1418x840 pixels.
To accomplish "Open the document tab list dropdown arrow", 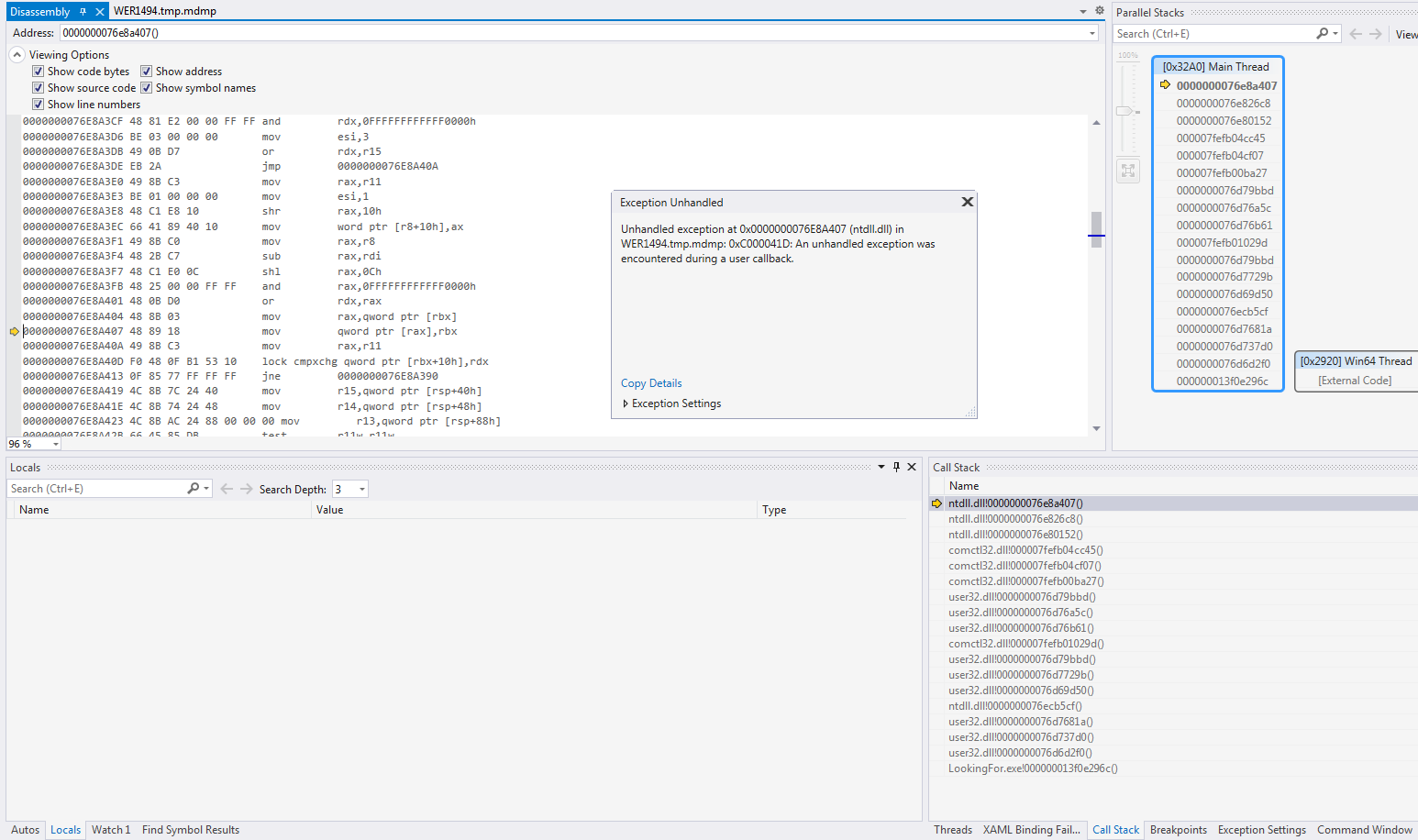I will click(x=1083, y=12).
